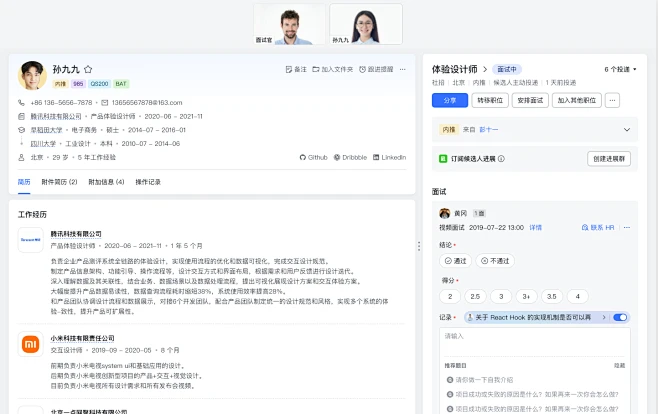The height and width of the screenshot is (414, 658).
Task: Select 通过 as interview conclusion
Action: pyautogui.click(x=456, y=260)
